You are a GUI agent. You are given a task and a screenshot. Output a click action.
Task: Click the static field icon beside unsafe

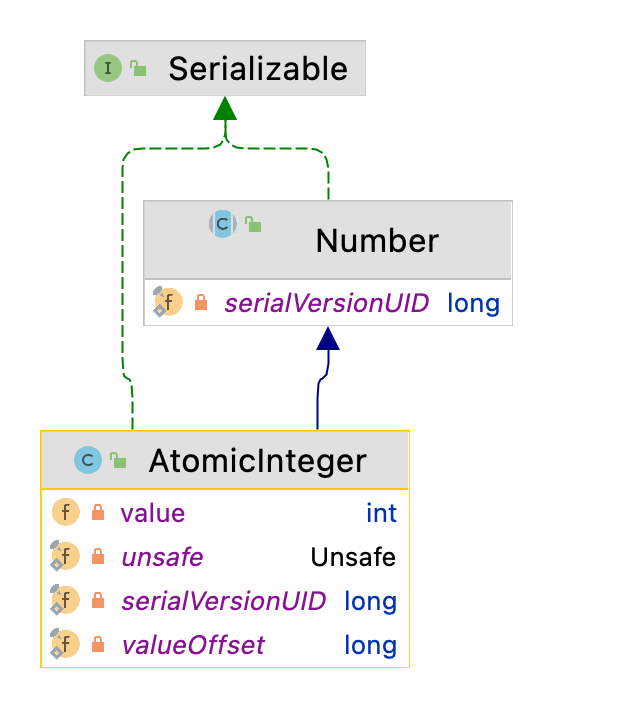[x=65, y=556]
